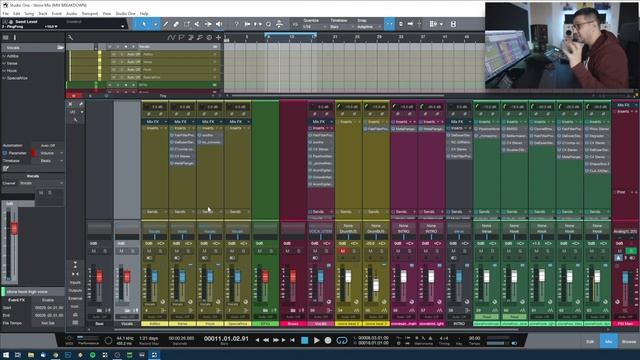The image size is (640, 360).
Task: Open the Windows Start menu
Action: coord(6,355)
